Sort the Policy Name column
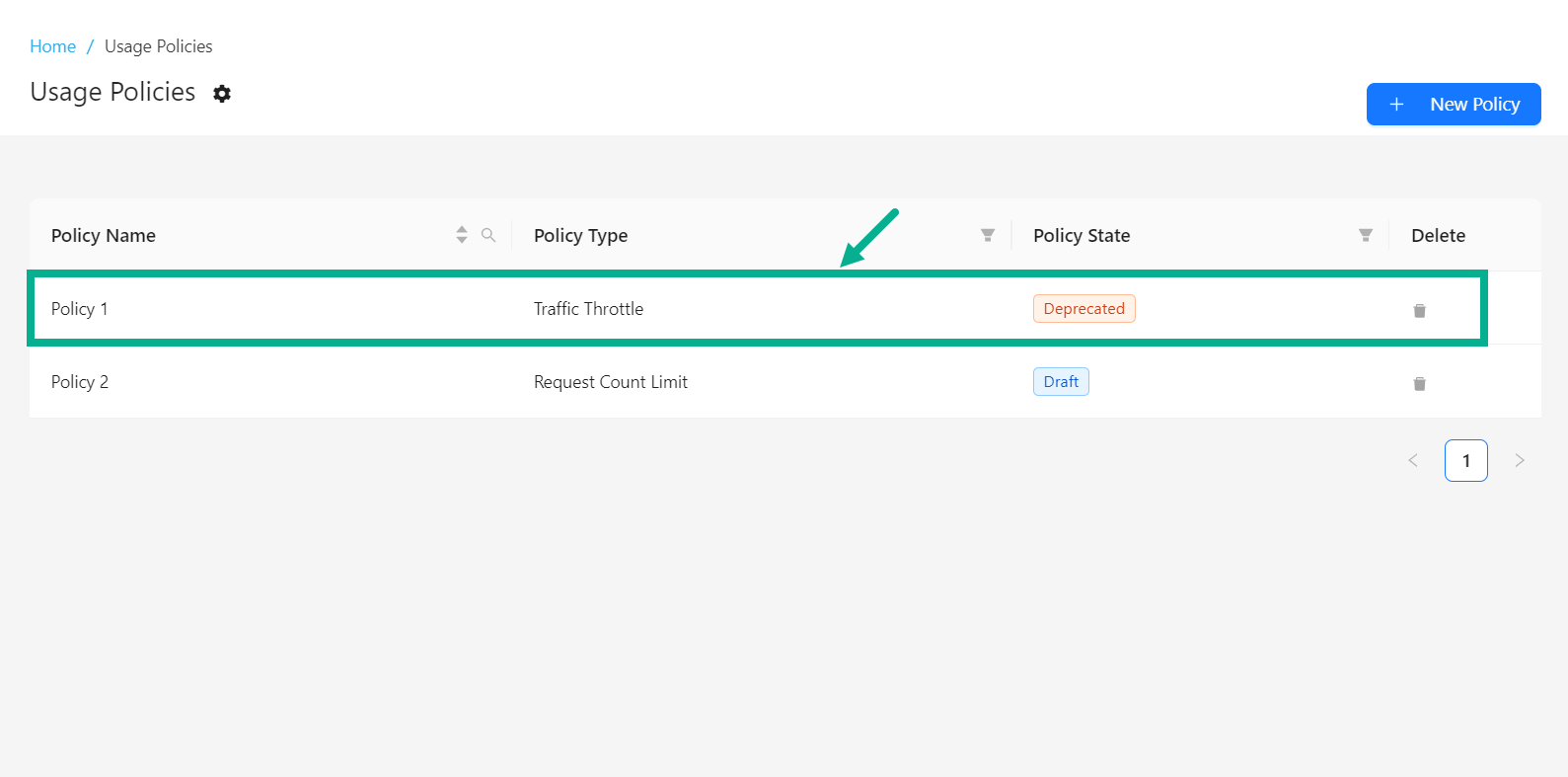The width and height of the screenshot is (1568, 777). [x=462, y=235]
